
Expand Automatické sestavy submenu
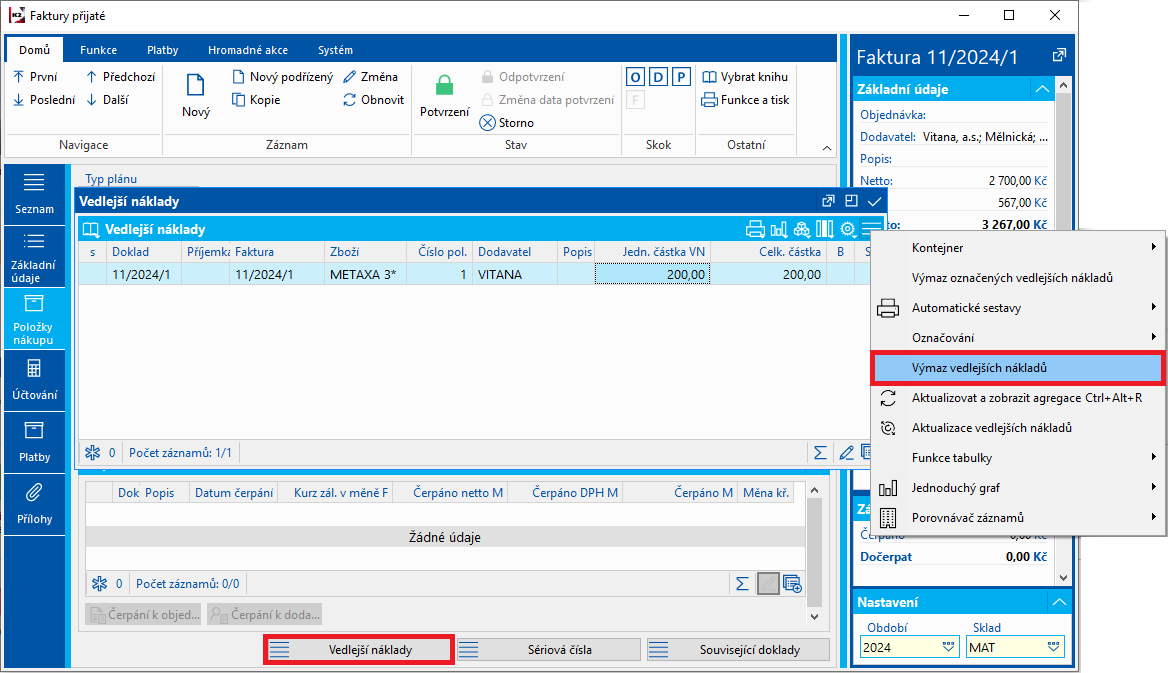point(1018,308)
